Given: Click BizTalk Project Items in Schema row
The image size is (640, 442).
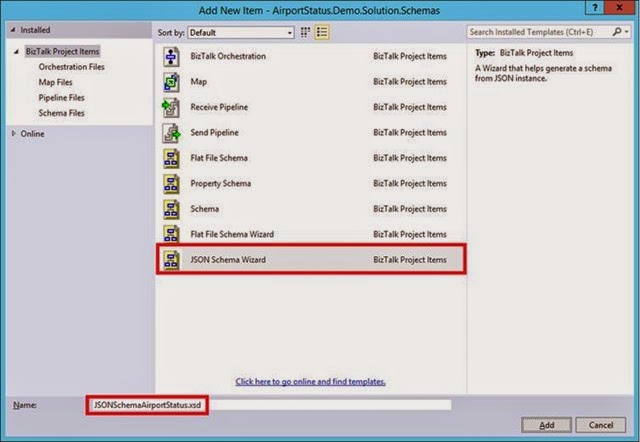Looking at the screenshot, I should [x=410, y=209].
